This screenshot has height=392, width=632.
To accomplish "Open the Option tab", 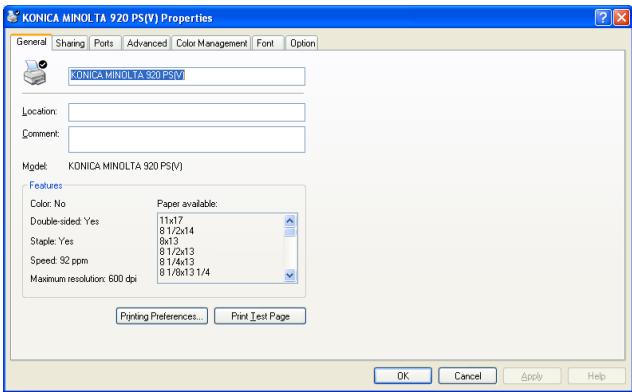I will pyautogui.click(x=302, y=43).
